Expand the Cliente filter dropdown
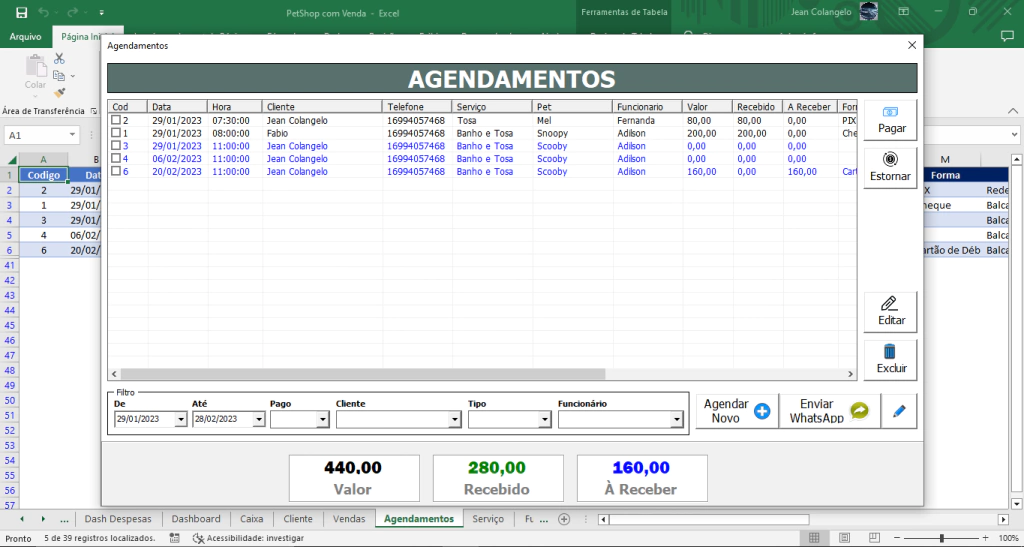The height and width of the screenshot is (547, 1024). (455, 421)
